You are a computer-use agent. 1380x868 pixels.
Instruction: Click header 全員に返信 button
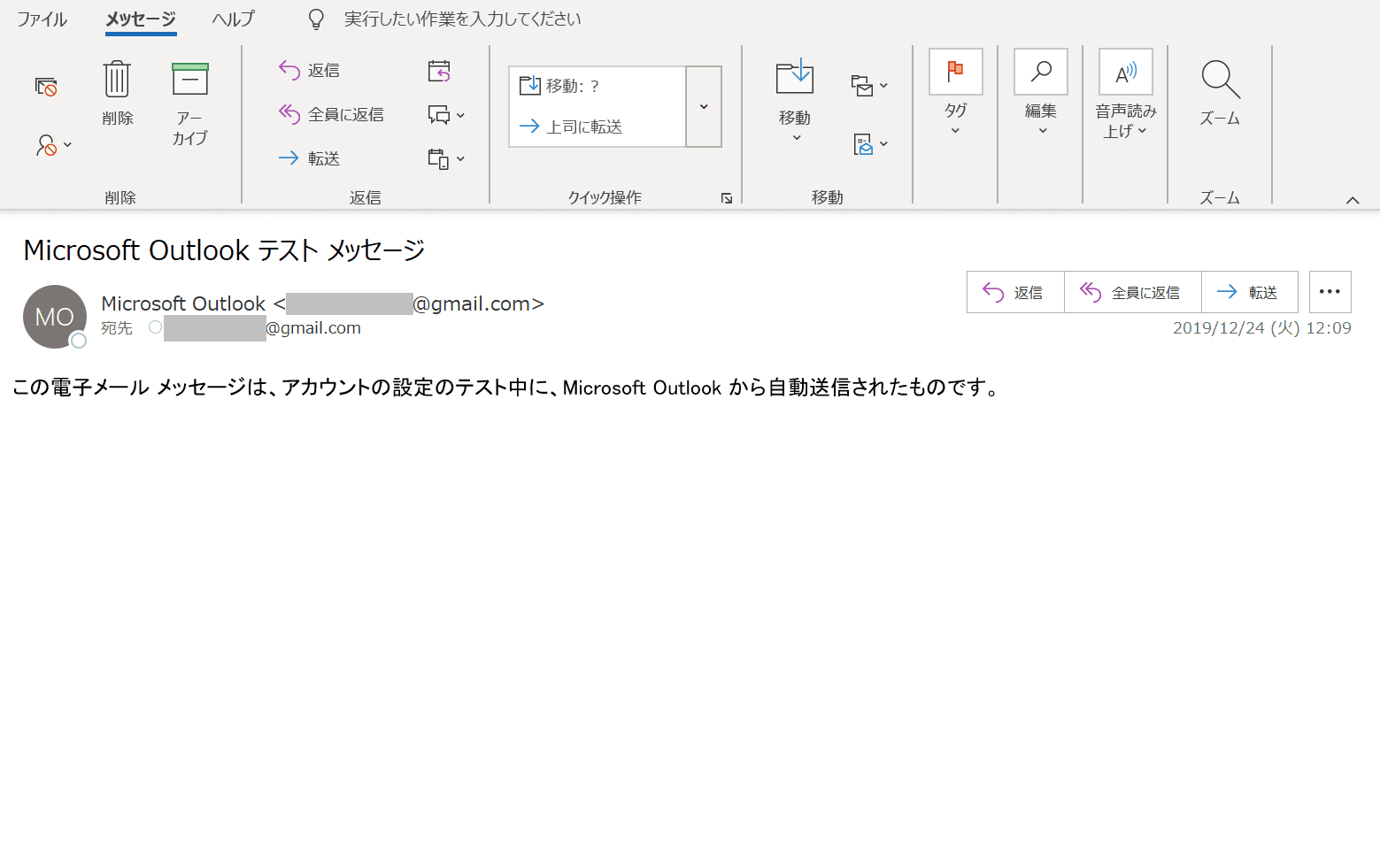[1132, 292]
